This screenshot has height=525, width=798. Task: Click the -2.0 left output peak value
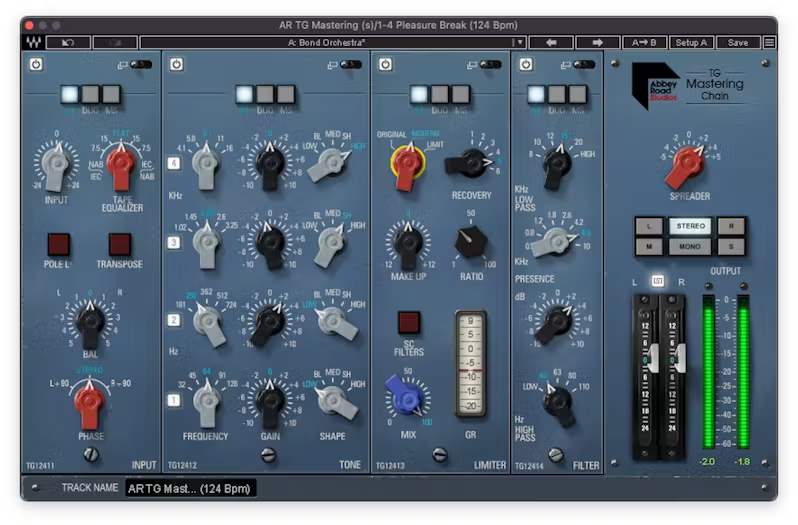pos(707,461)
